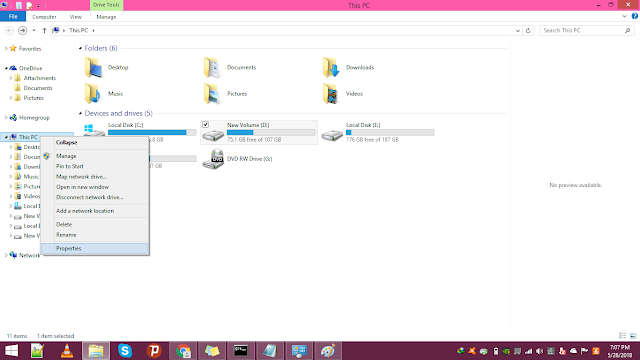Choose Collapse in the context menu
640x360 pixels.
95,142
